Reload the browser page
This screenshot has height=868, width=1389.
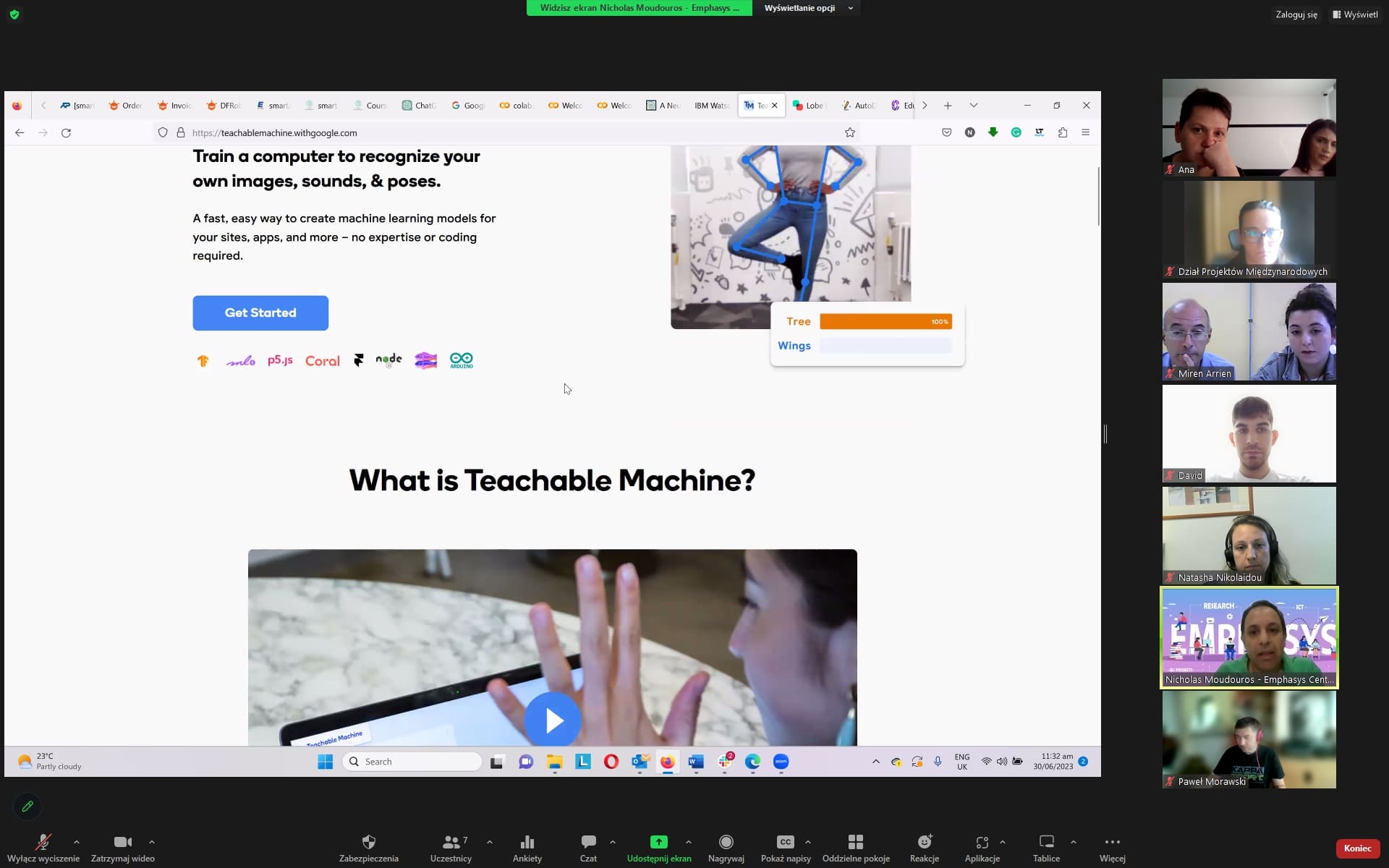pyautogui.click(x=66, y=133)
